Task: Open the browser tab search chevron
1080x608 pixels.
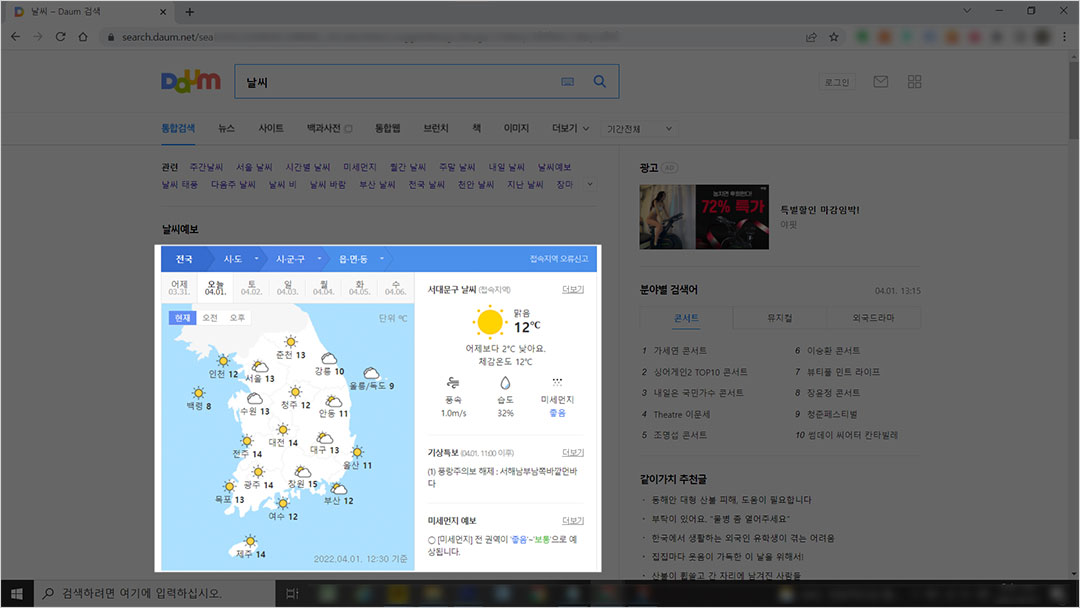Action: tap(967, 11)
